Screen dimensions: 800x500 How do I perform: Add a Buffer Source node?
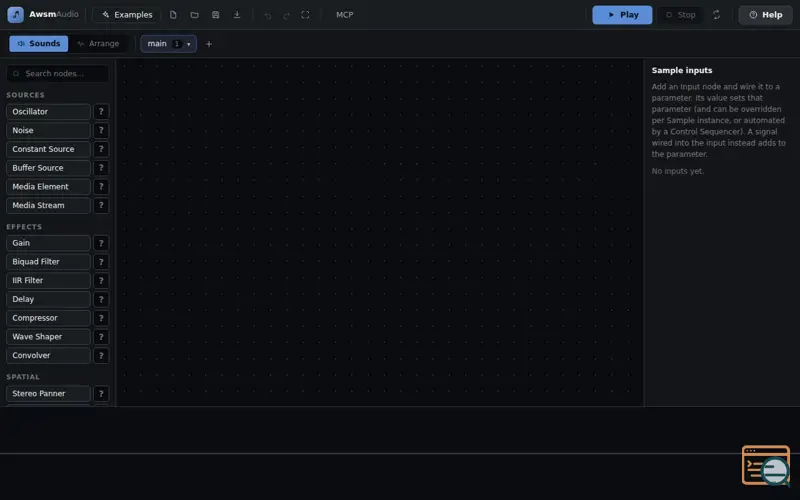[x=48, y=168]
